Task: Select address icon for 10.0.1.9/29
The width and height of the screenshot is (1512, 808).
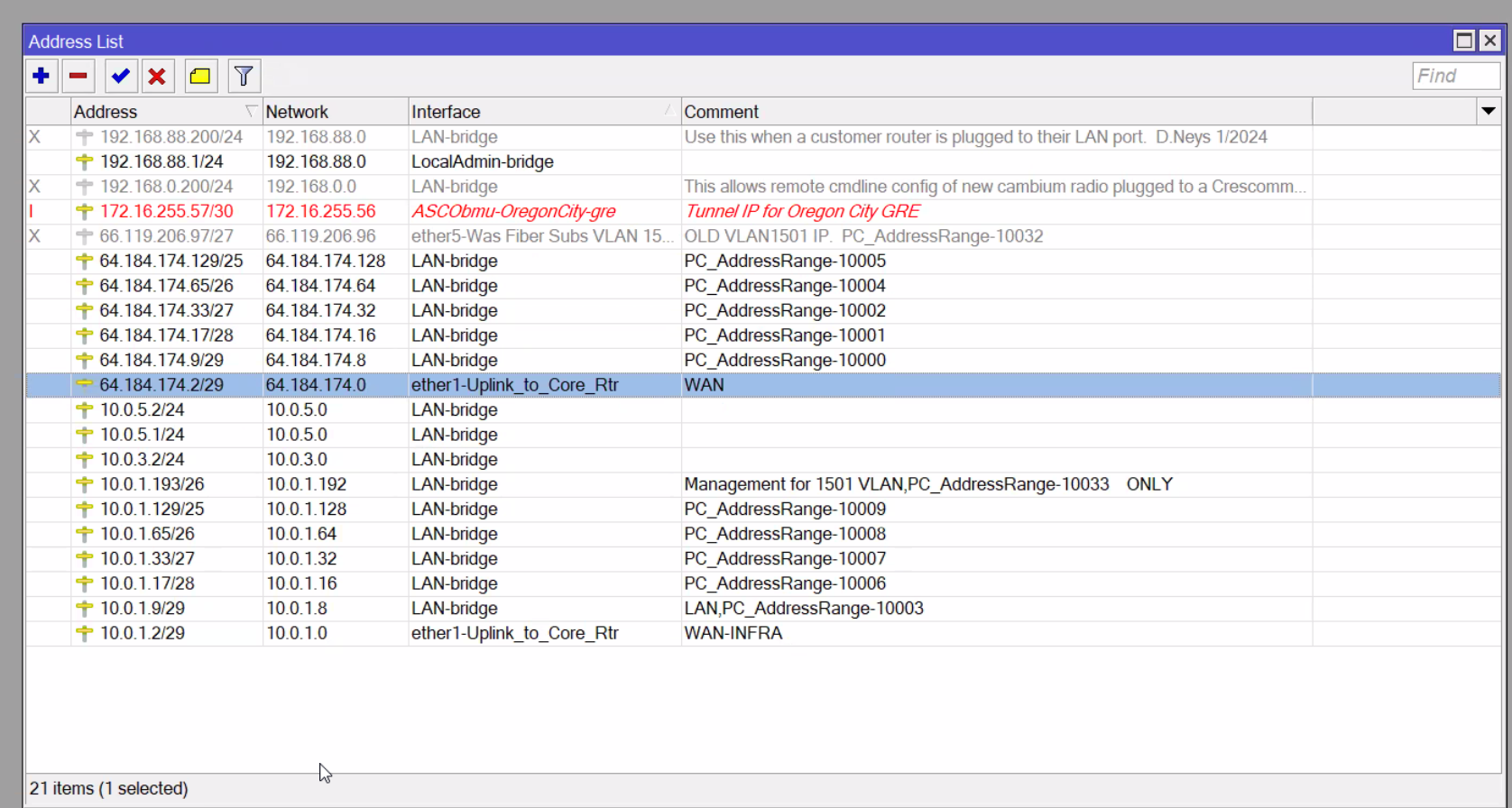Action: click(85, 609)
